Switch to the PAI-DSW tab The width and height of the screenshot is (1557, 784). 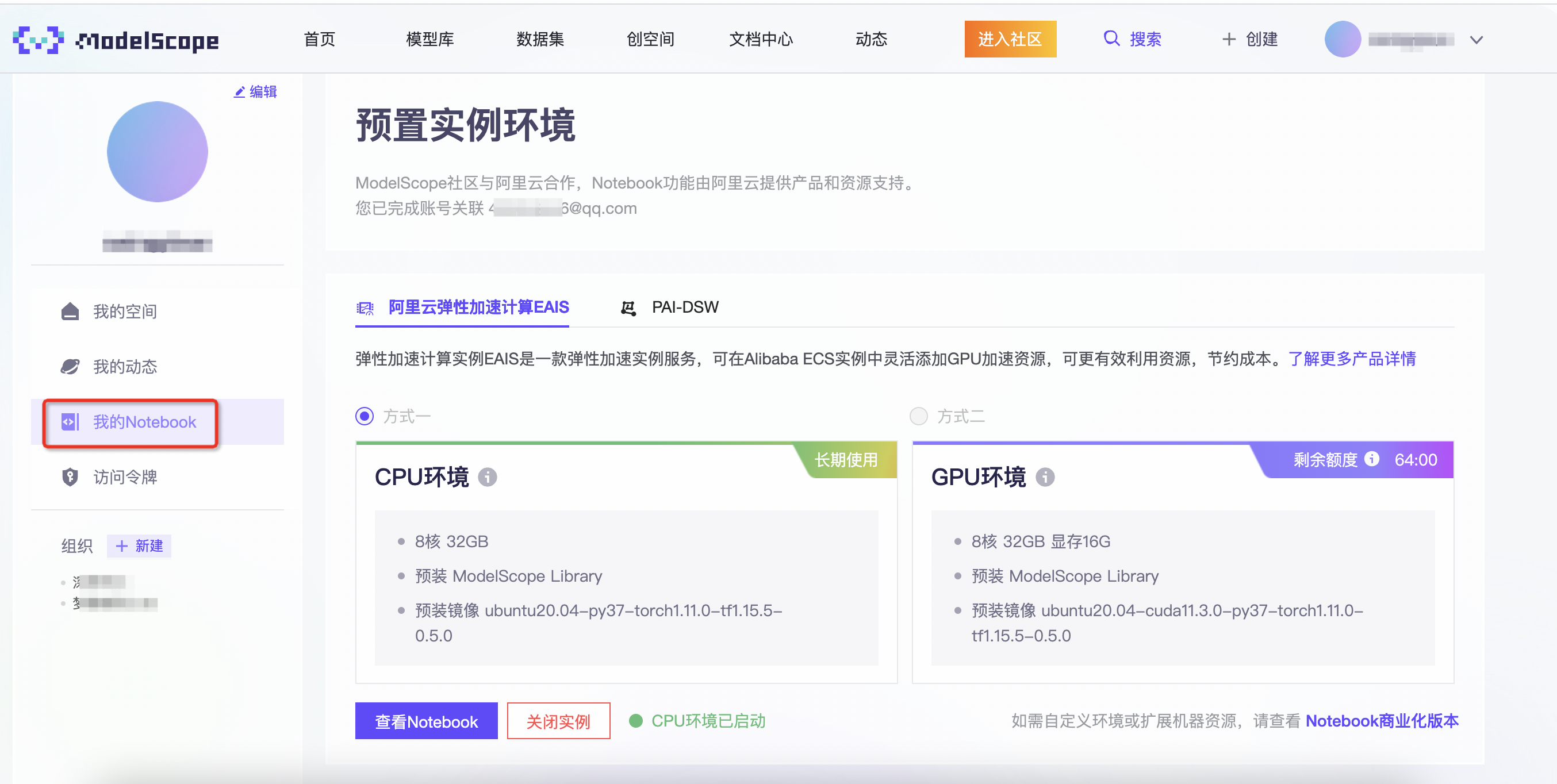pyautogui.click(x=670, y=308)
